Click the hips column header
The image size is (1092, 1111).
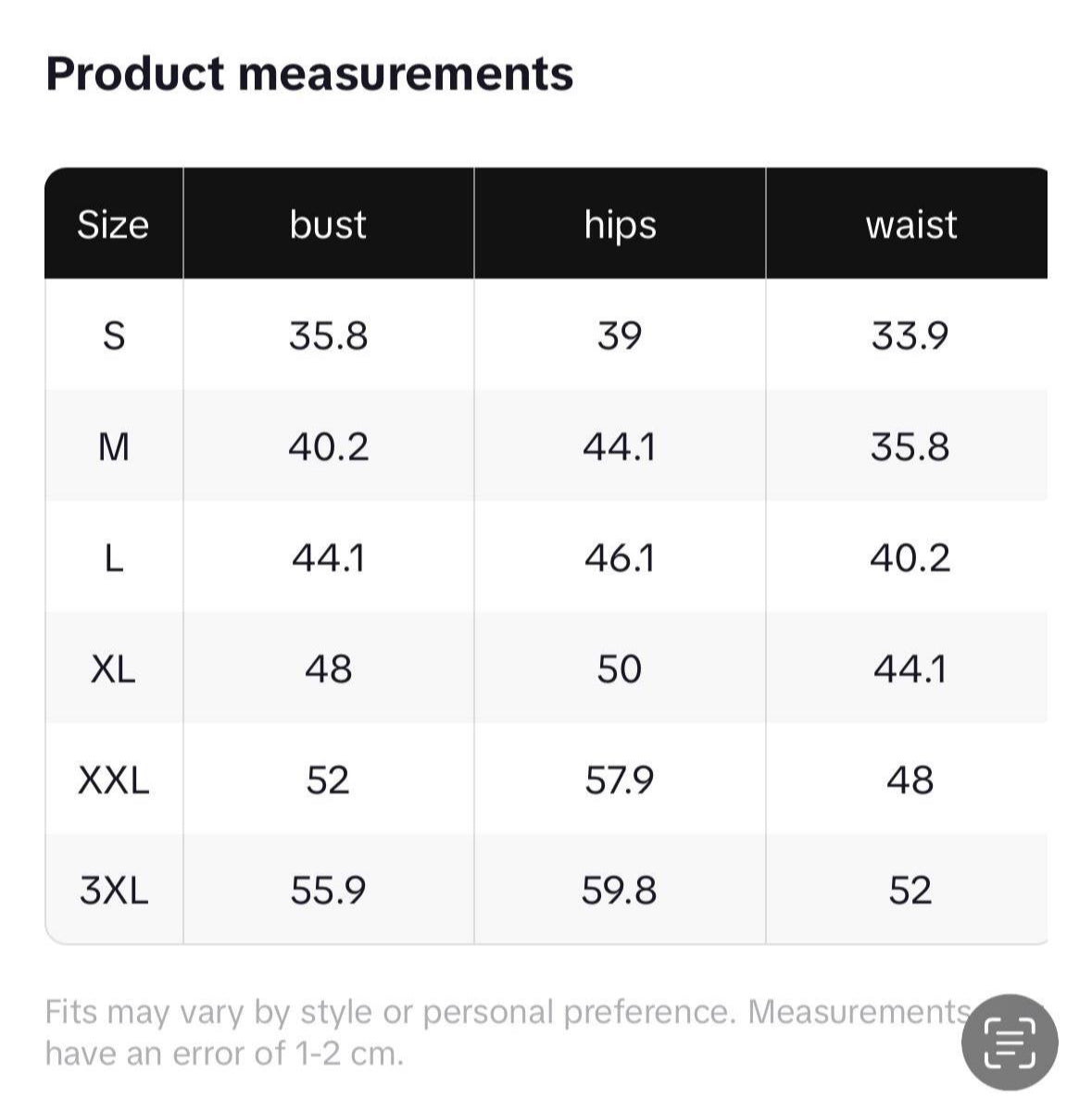tap(620, 224)
